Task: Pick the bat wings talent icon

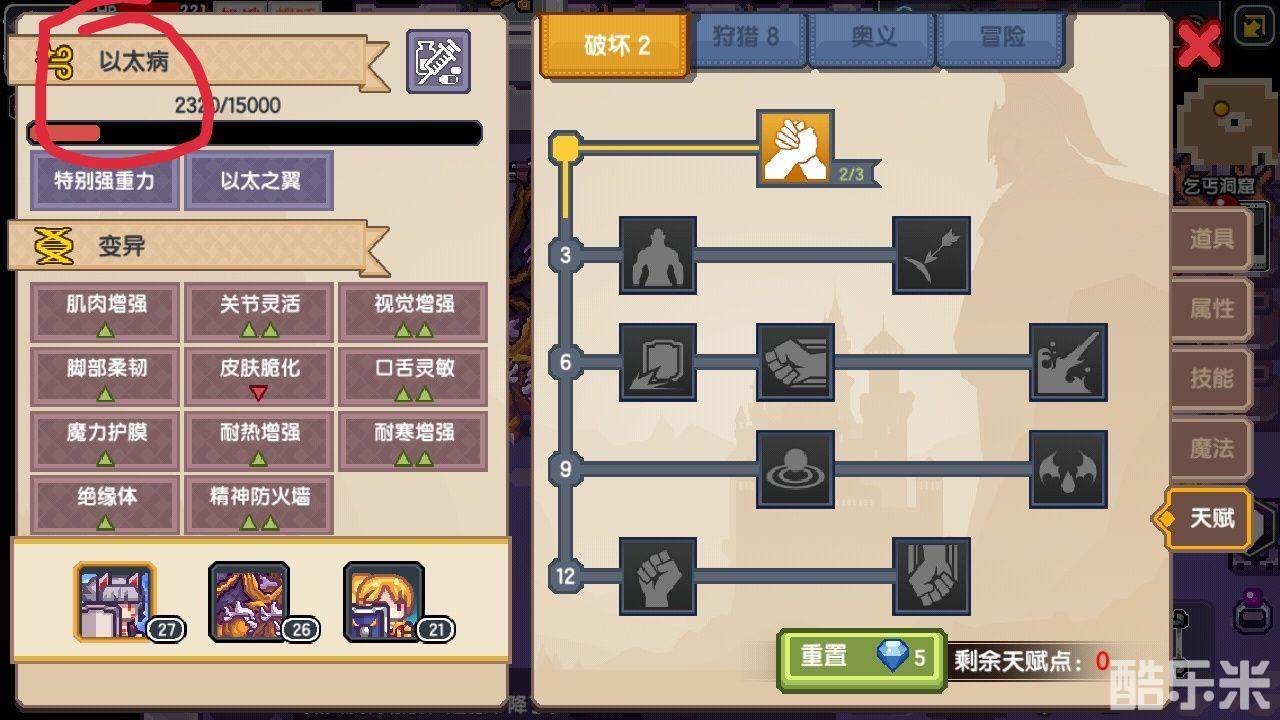Action: click(1068, 468)
